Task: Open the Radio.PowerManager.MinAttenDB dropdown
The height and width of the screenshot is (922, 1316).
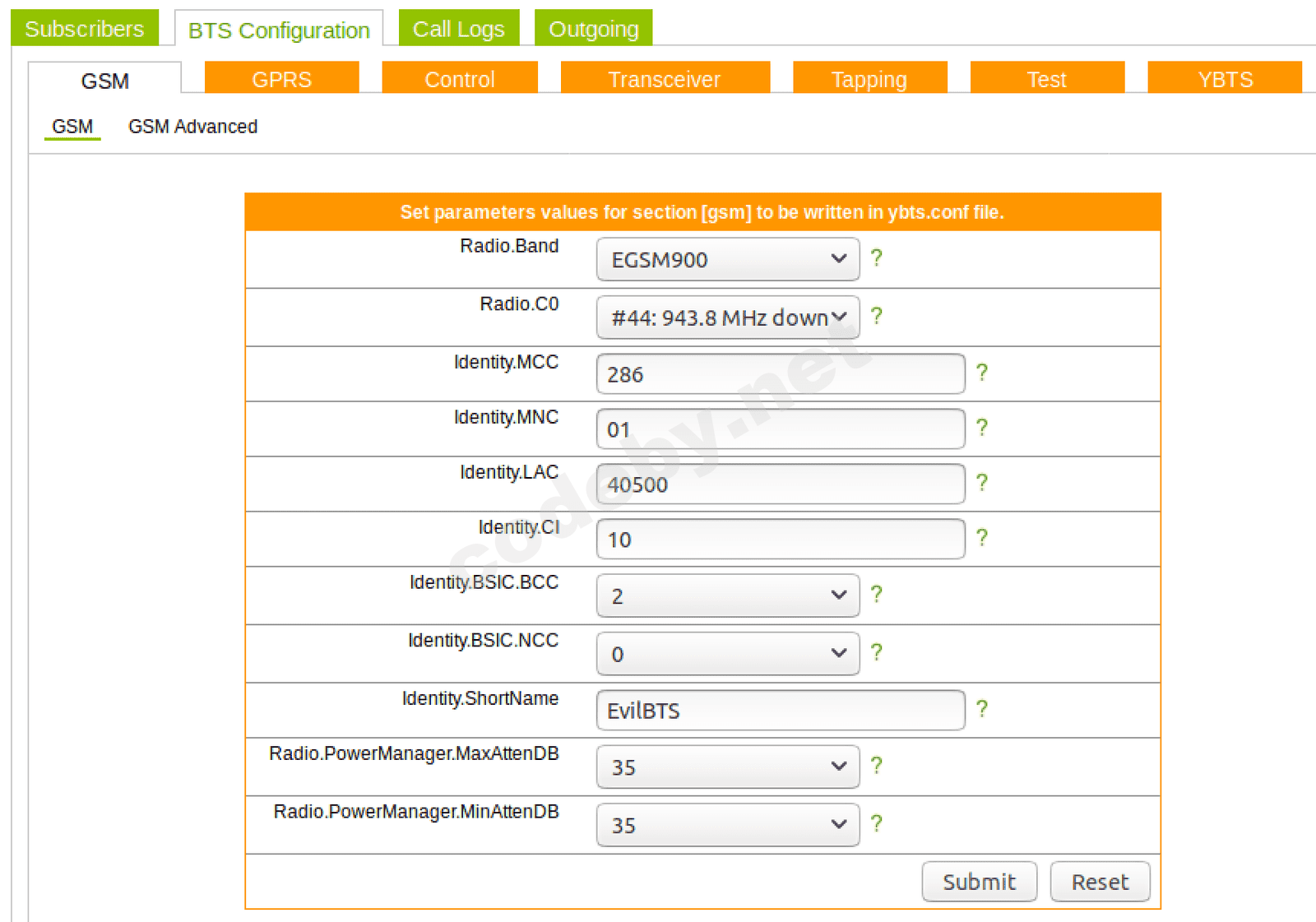Action: 728,825
